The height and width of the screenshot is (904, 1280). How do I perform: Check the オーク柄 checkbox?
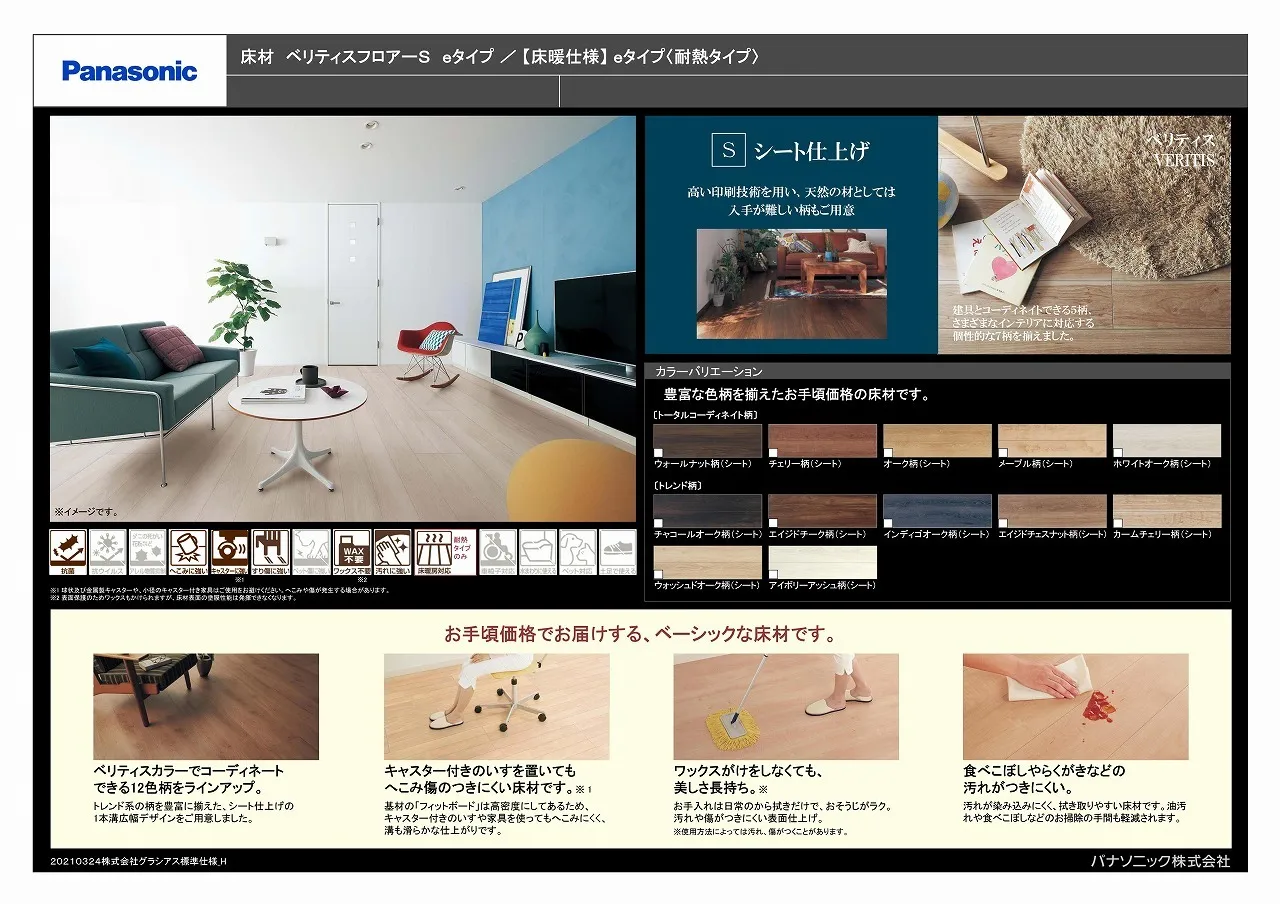point(888,453)
